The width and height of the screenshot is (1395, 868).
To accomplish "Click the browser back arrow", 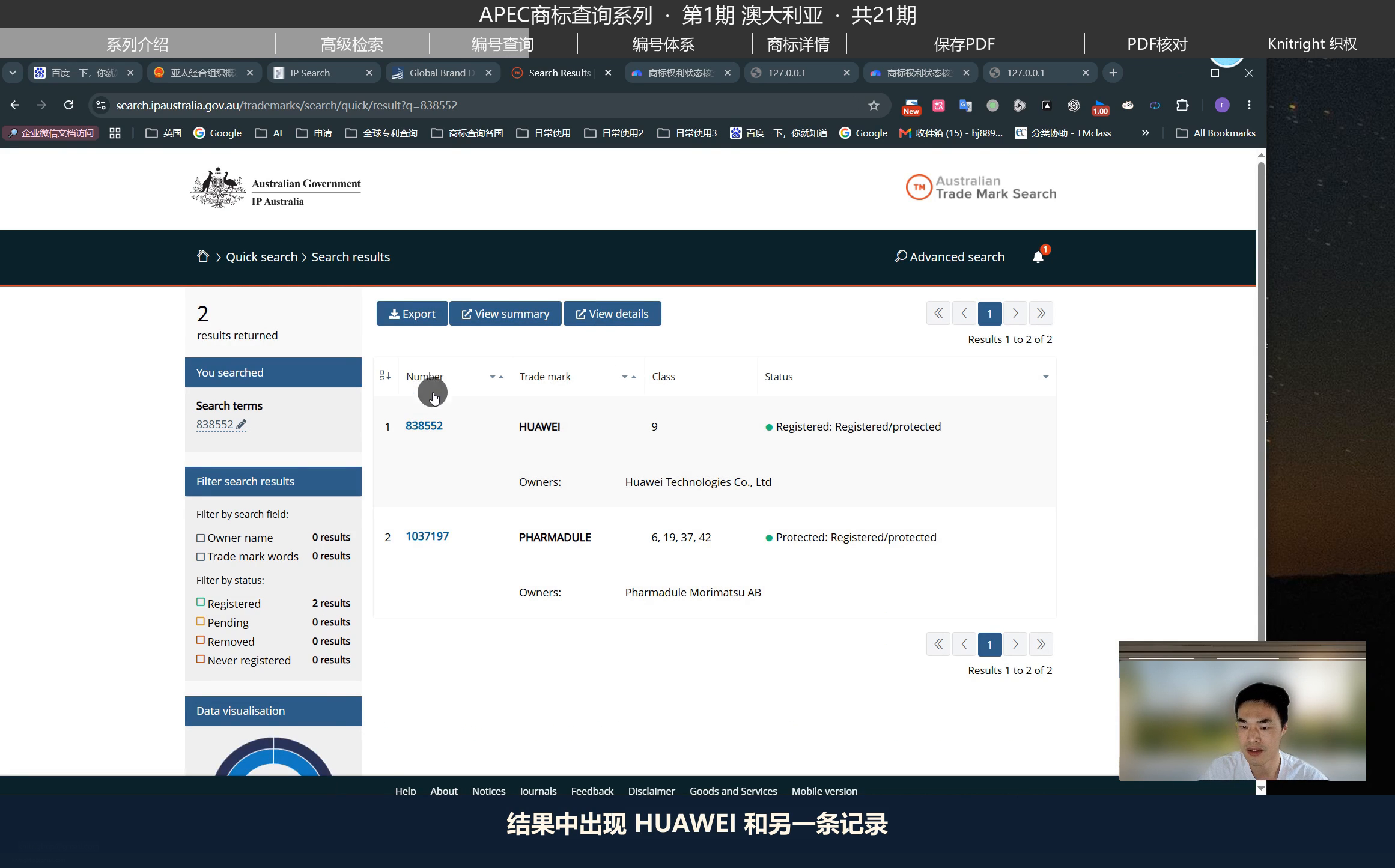I will tap(15, 105).
